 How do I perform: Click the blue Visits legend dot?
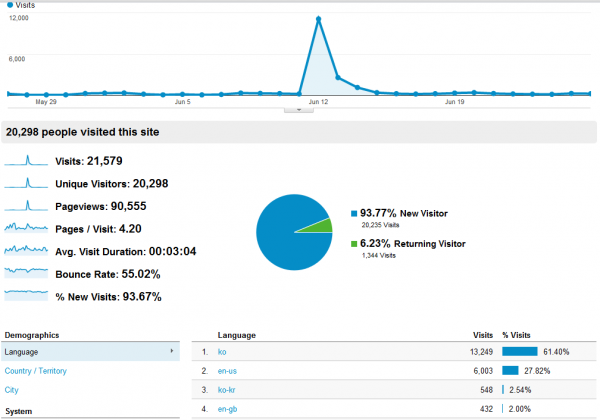click(9, 5)
